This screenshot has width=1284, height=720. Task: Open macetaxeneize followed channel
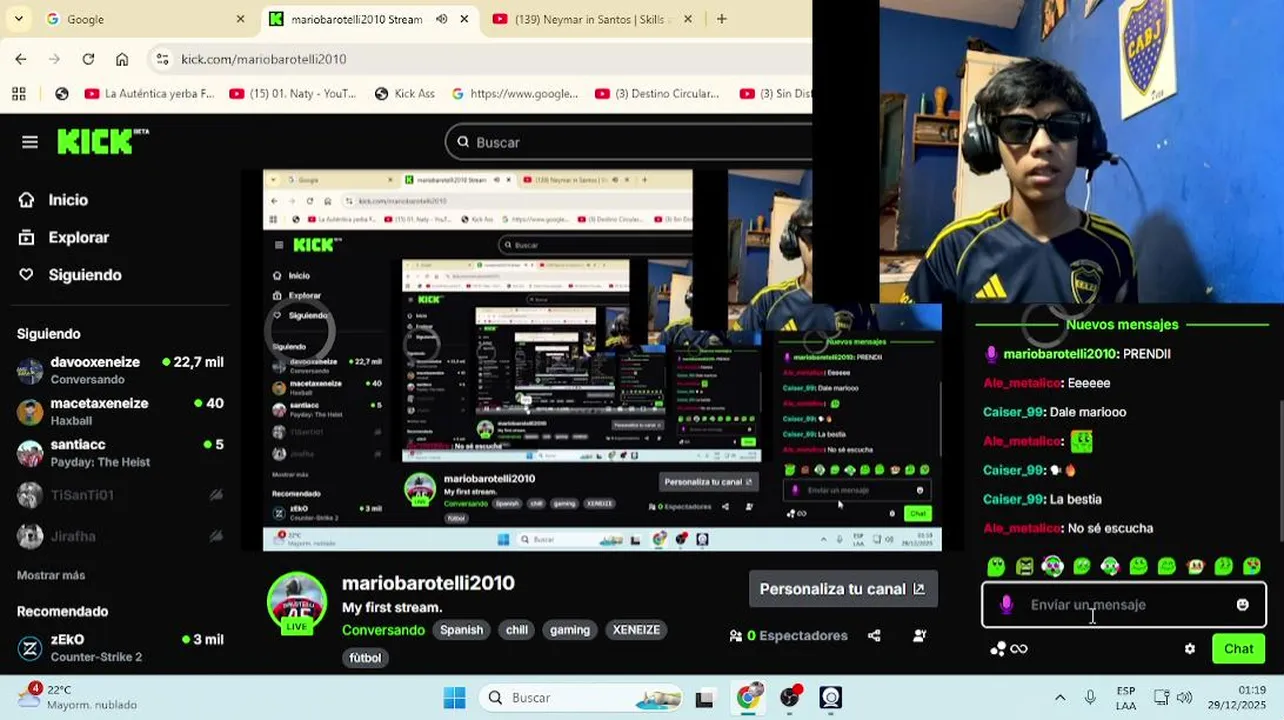[x=120, y=411]
